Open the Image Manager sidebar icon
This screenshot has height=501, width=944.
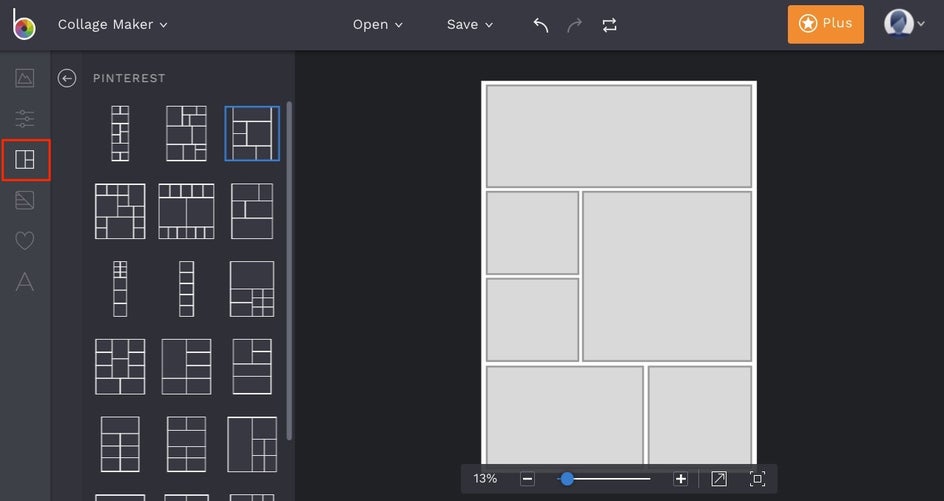pyautogui.click(x=25, y=78)
